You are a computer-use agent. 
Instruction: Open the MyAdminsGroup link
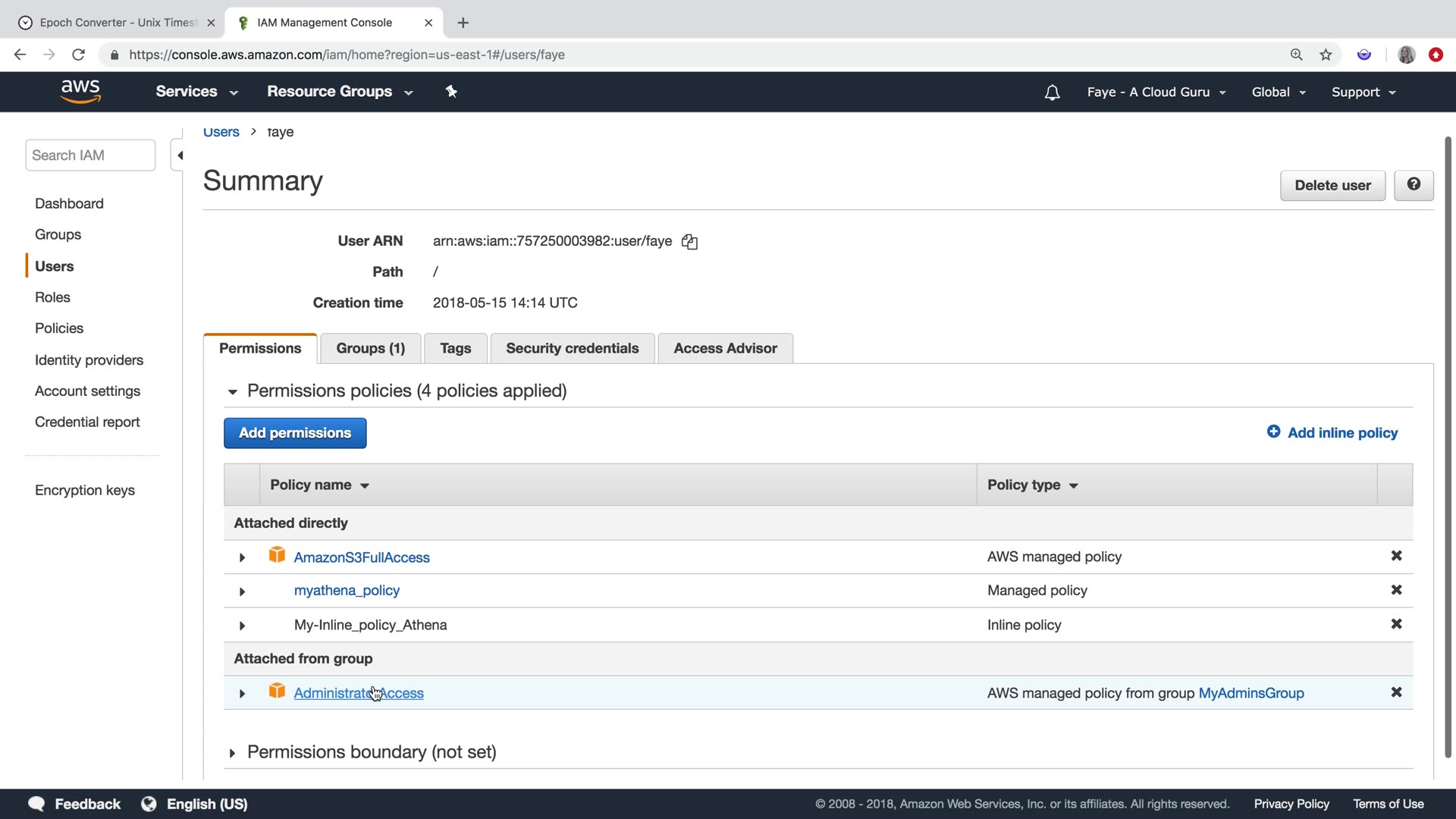[1250, 693]
